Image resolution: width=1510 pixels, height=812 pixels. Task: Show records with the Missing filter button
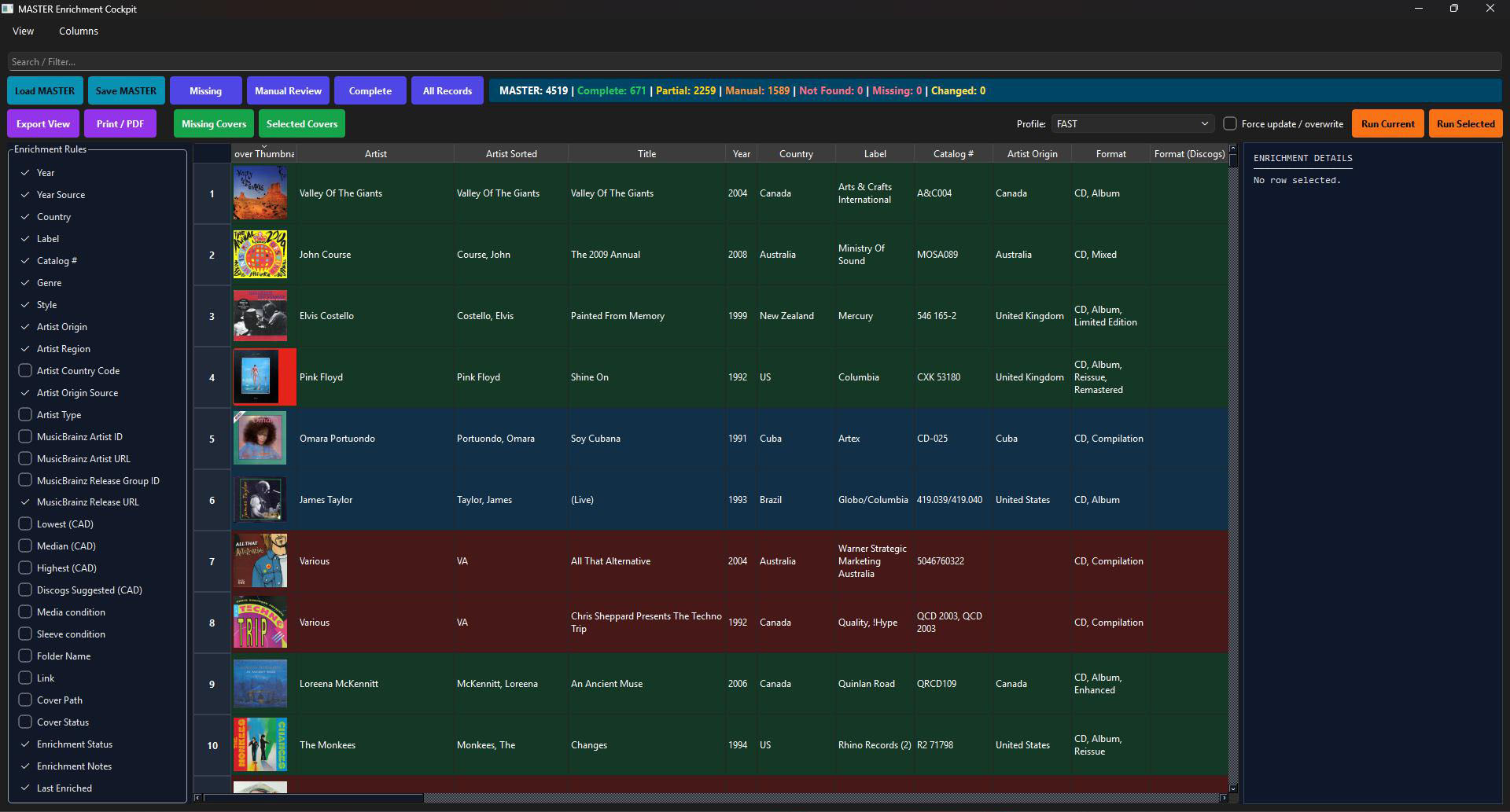[x=205, y=91]
